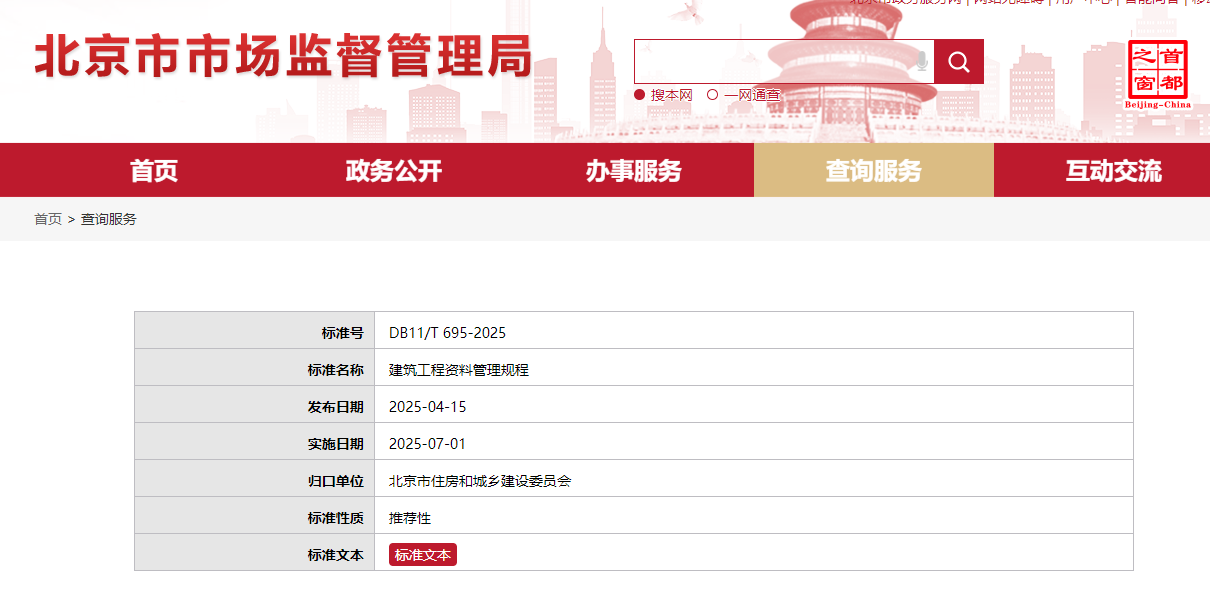Image resolution: width=1210 pixels, height=607 pixels.
Task: Open the 政务公开 navigation tab
Action: 394,171
